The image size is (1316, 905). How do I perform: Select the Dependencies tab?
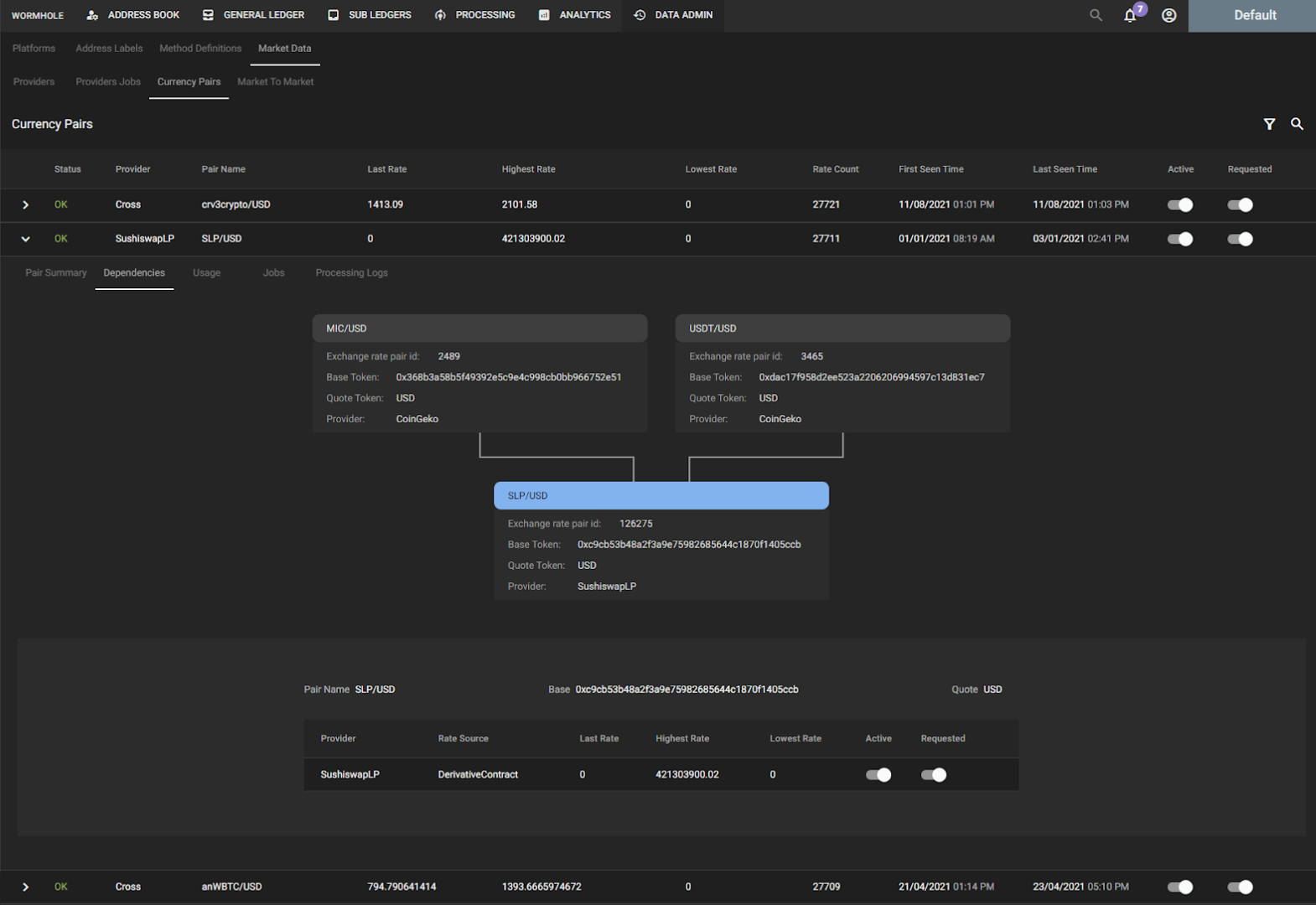click(x=134, y=273)
